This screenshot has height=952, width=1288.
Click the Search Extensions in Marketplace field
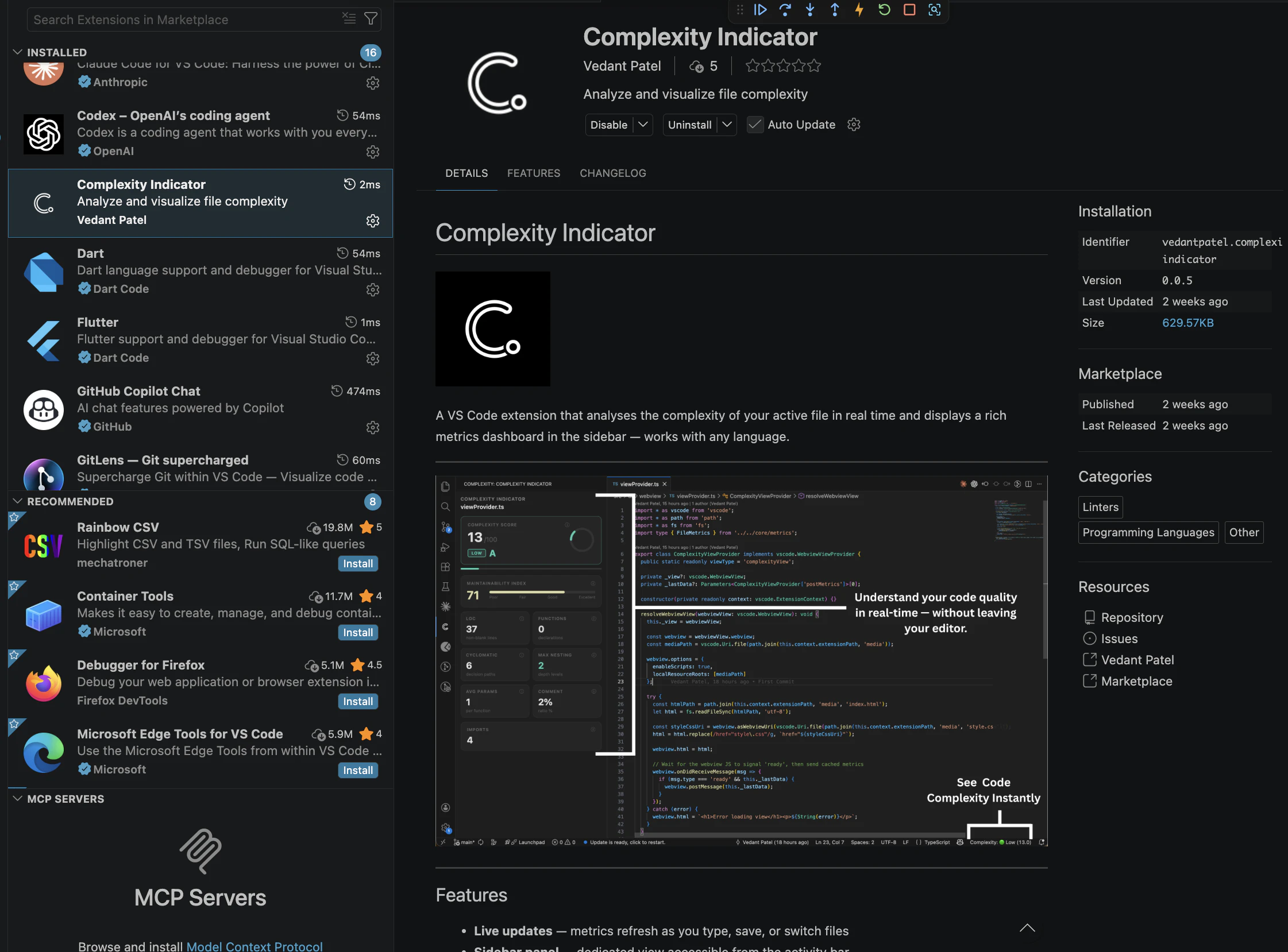click(x=173, y=19)
